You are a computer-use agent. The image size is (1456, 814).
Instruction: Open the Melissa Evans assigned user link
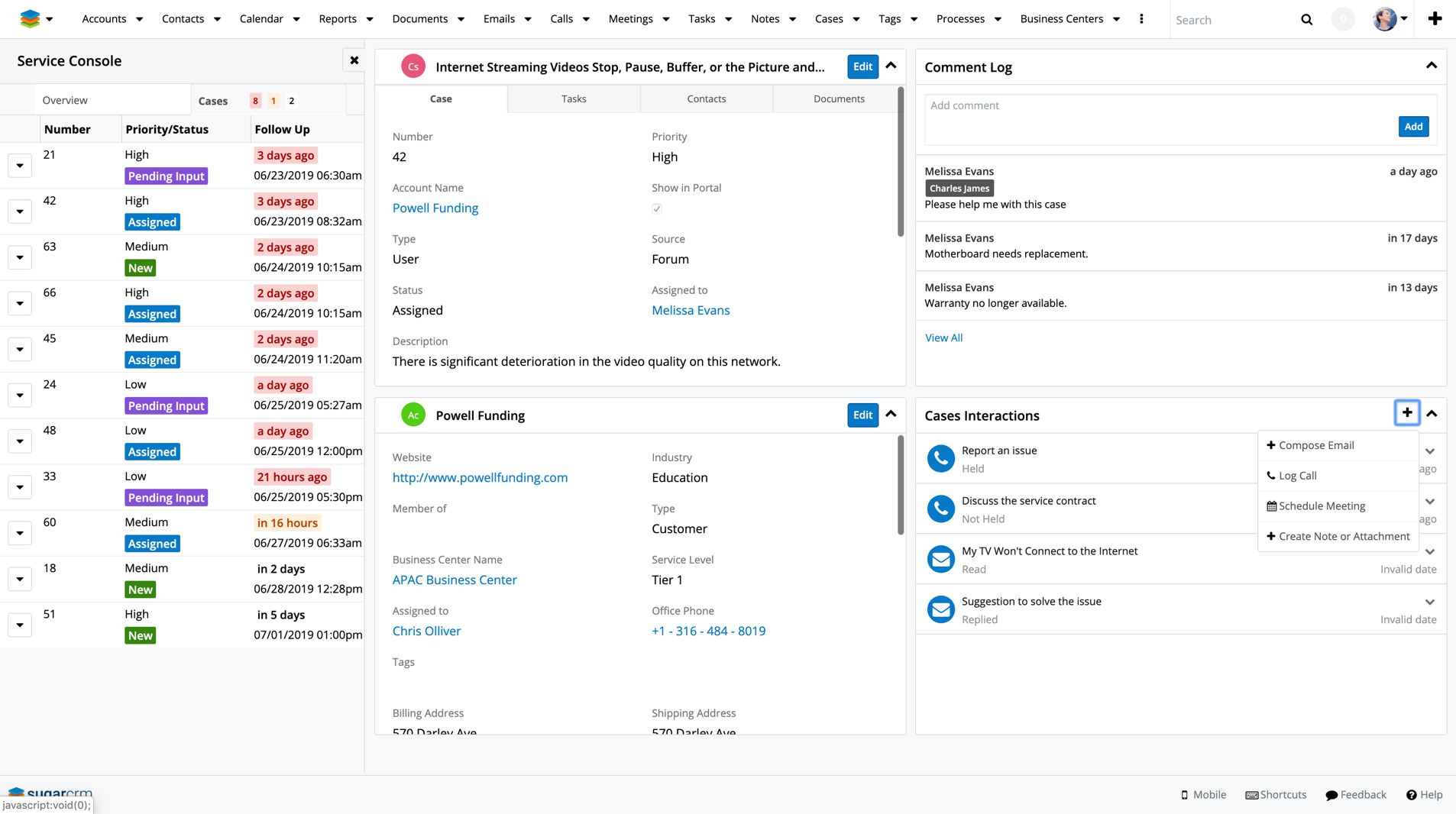(x=690, y=310)
